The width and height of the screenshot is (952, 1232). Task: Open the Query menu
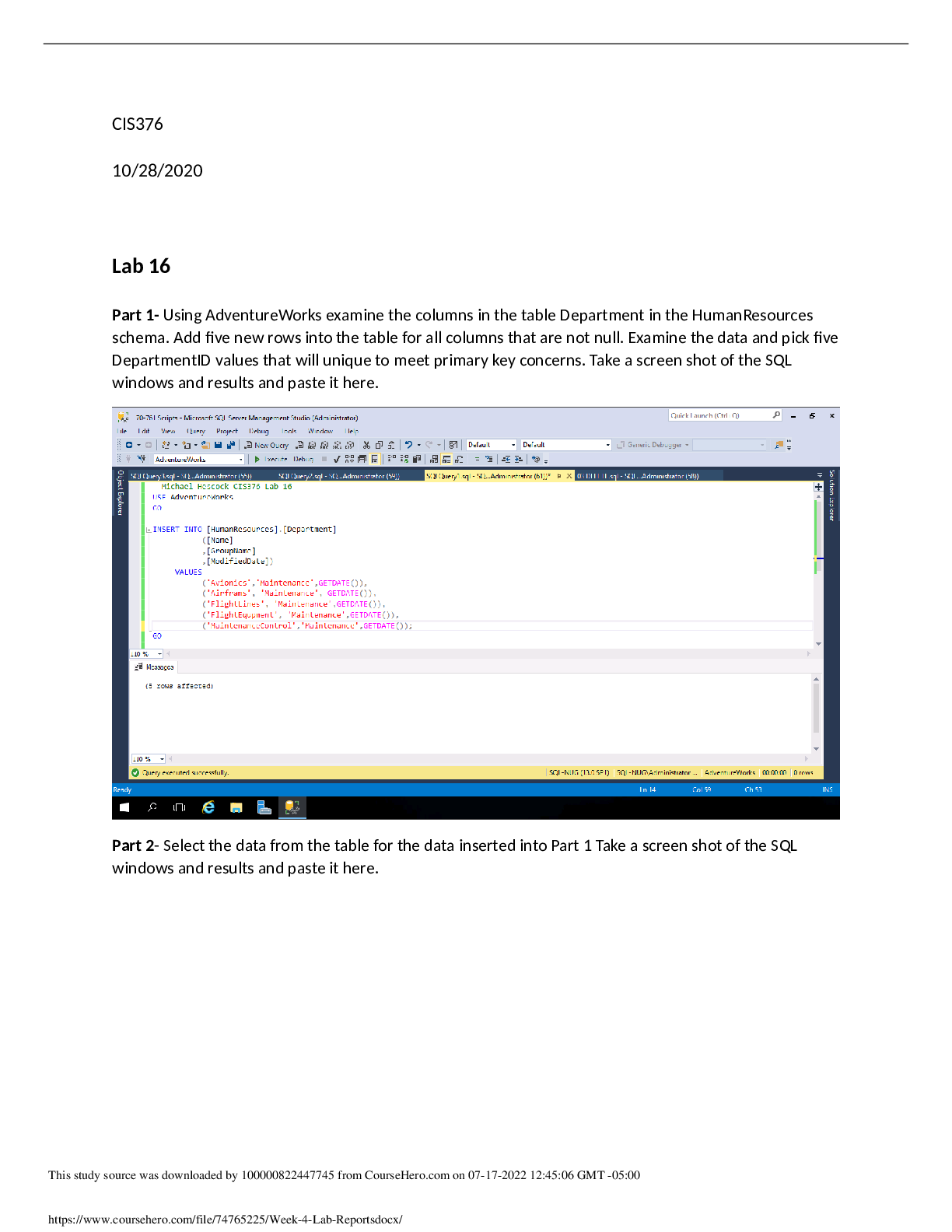(x=195, y=431)
